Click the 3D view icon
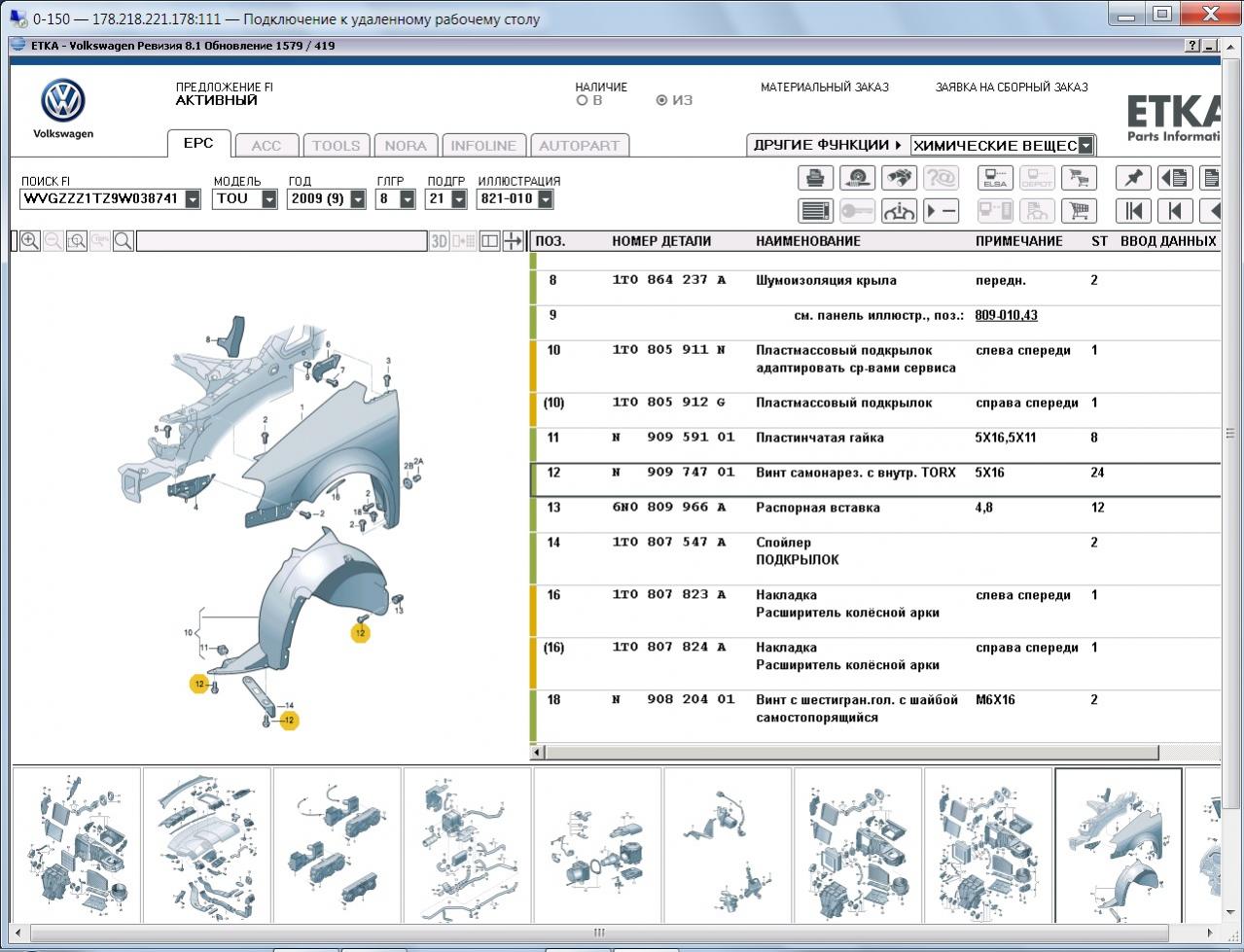Viewport: 1244px width, 952px height. click(439, 241)
